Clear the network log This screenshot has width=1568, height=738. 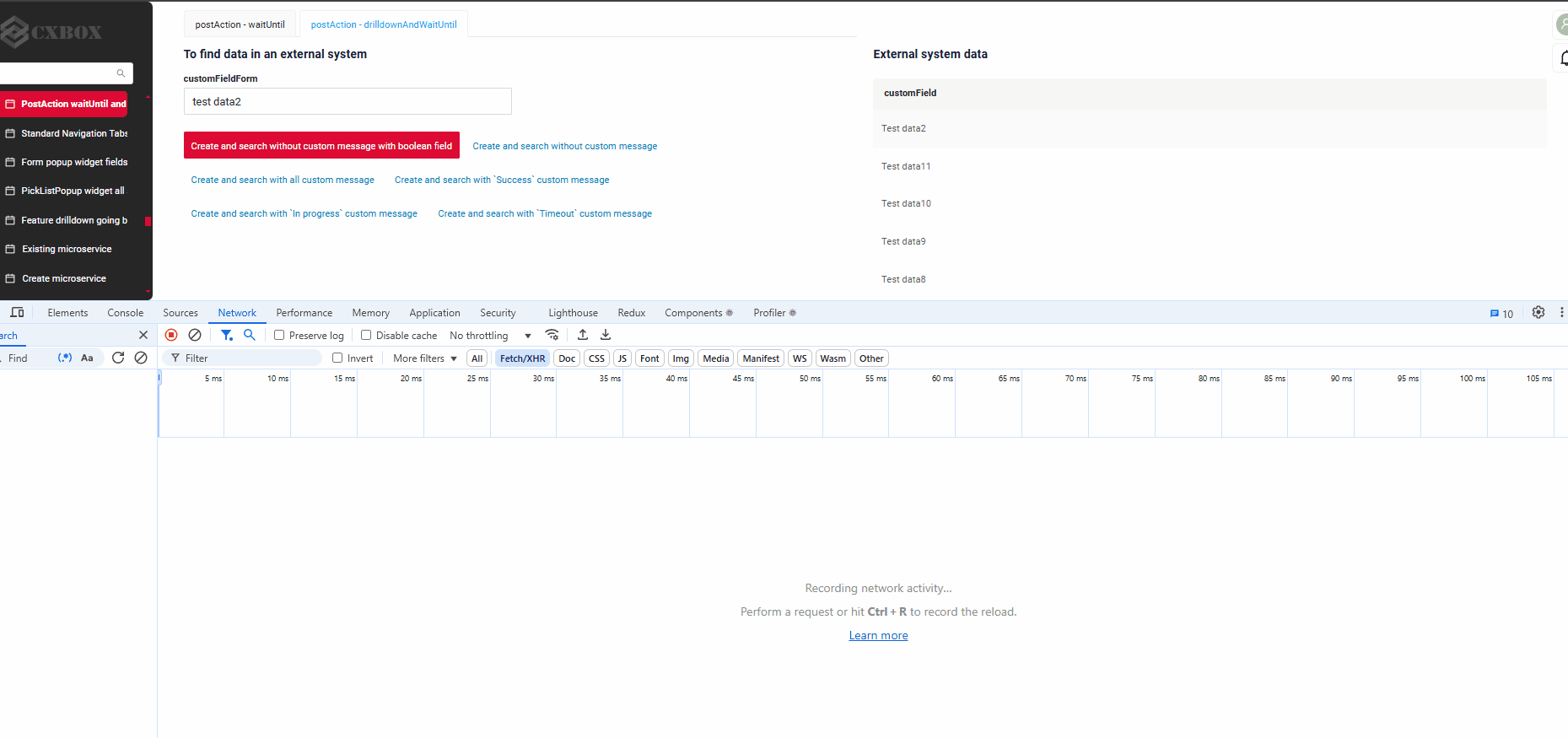coord(195,335)
